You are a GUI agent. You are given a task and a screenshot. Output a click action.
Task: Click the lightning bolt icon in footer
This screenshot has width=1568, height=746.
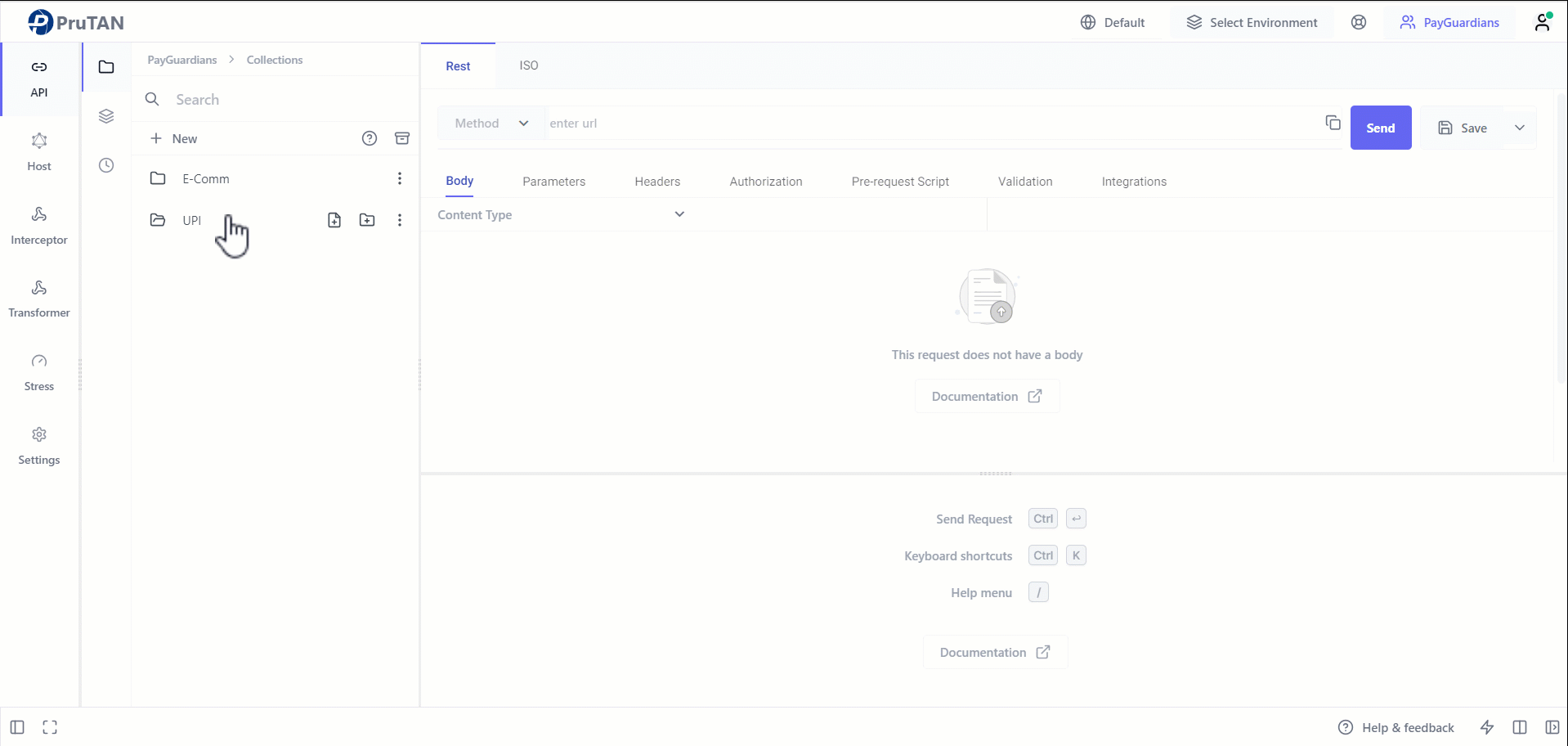click(x=1487, y=727)
